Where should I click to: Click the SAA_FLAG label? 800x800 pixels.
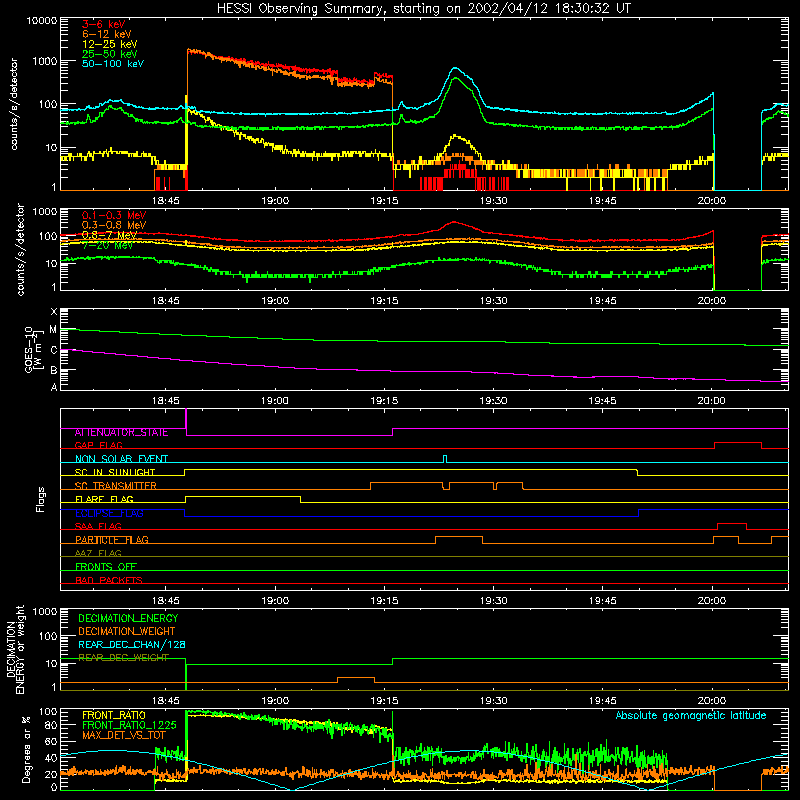(x=98, y=526)
